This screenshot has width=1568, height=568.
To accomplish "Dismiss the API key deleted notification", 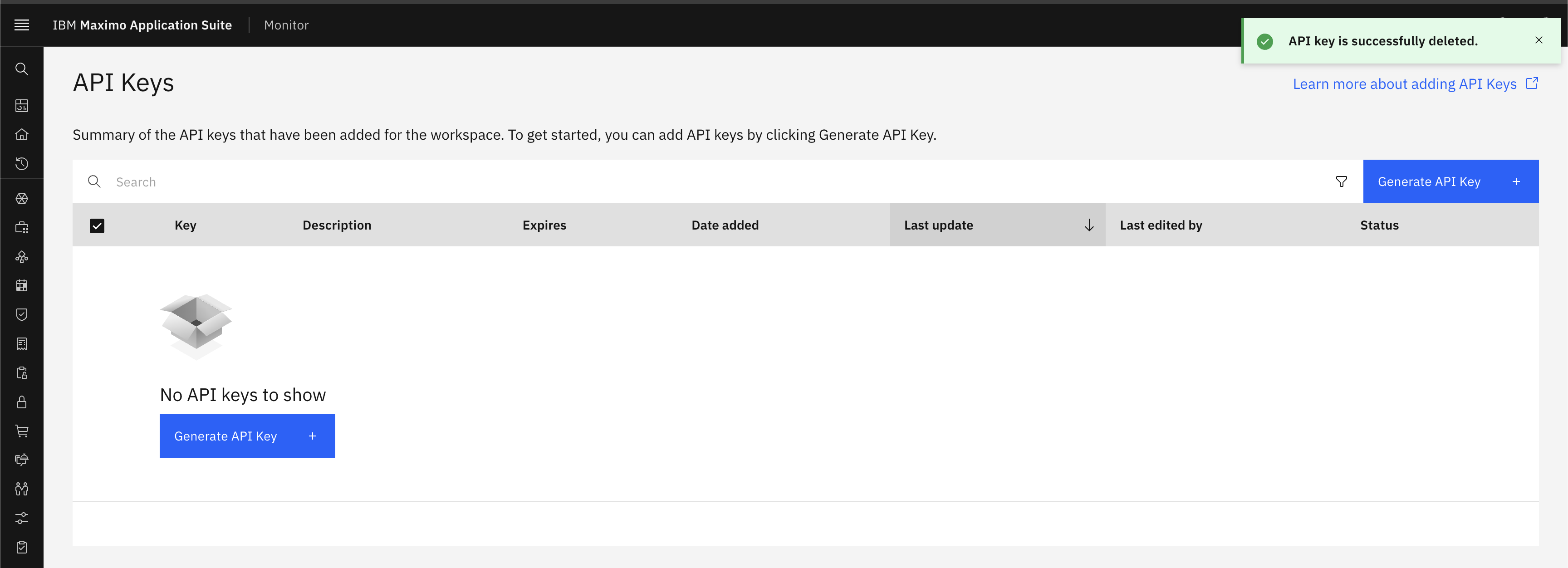I will click(x=1539, y=40).
